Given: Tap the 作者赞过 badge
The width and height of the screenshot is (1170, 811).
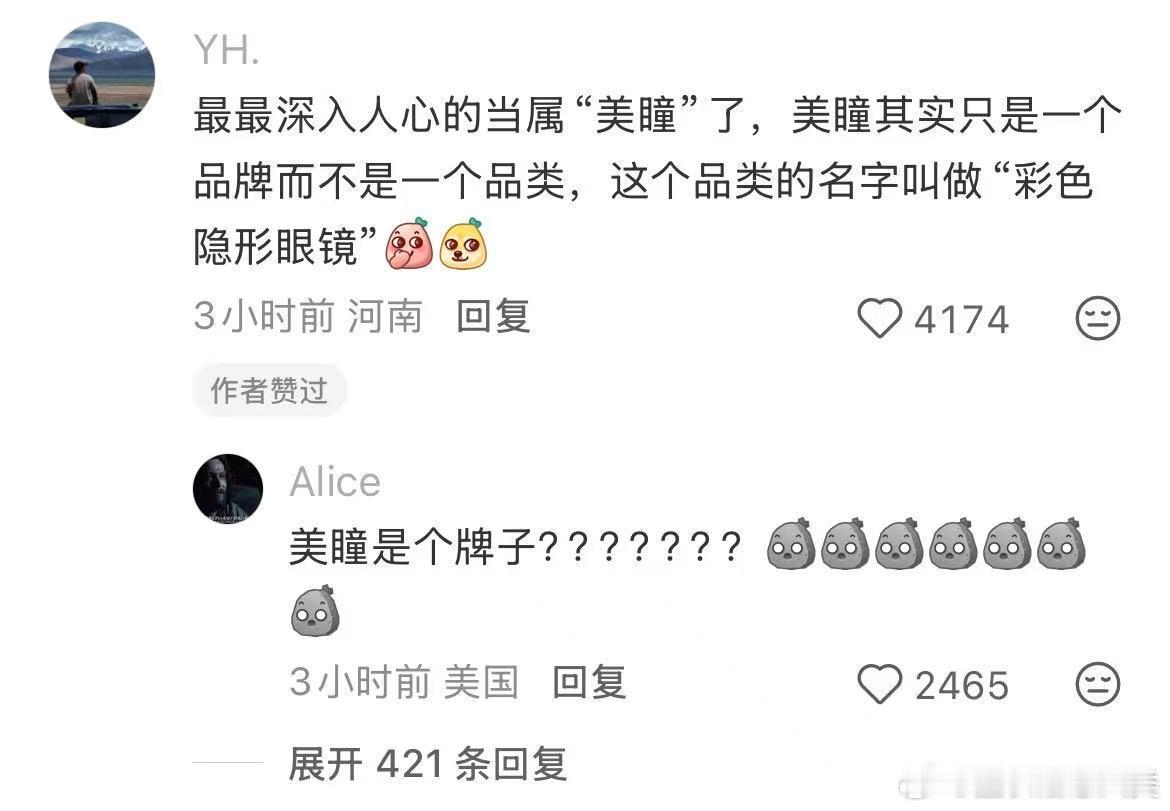Looking at the screenshot, I should 269,390.
